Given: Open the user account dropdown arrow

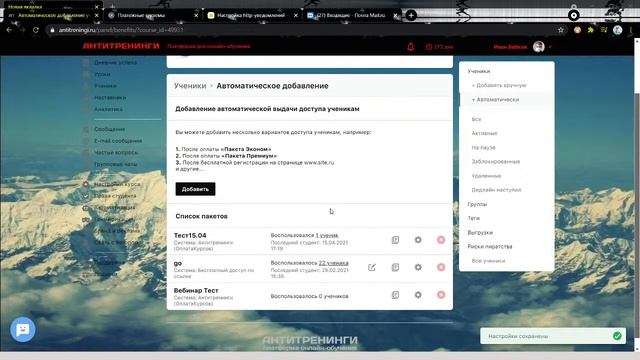Looking at the screenshot, I should click(x=550, y=47).
